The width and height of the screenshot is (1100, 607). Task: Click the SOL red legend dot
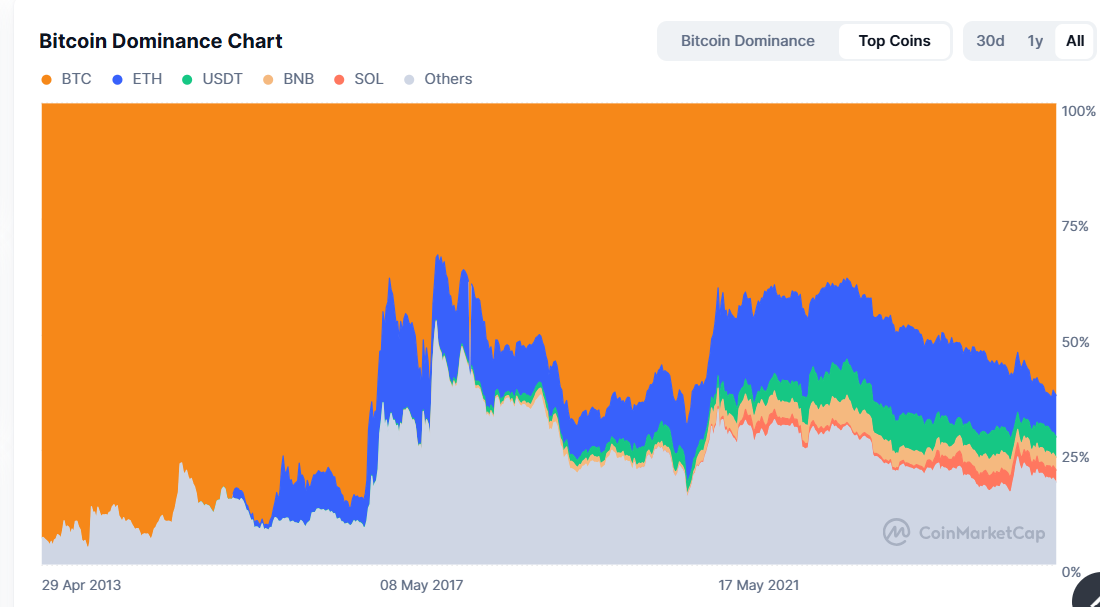(339, 79)
